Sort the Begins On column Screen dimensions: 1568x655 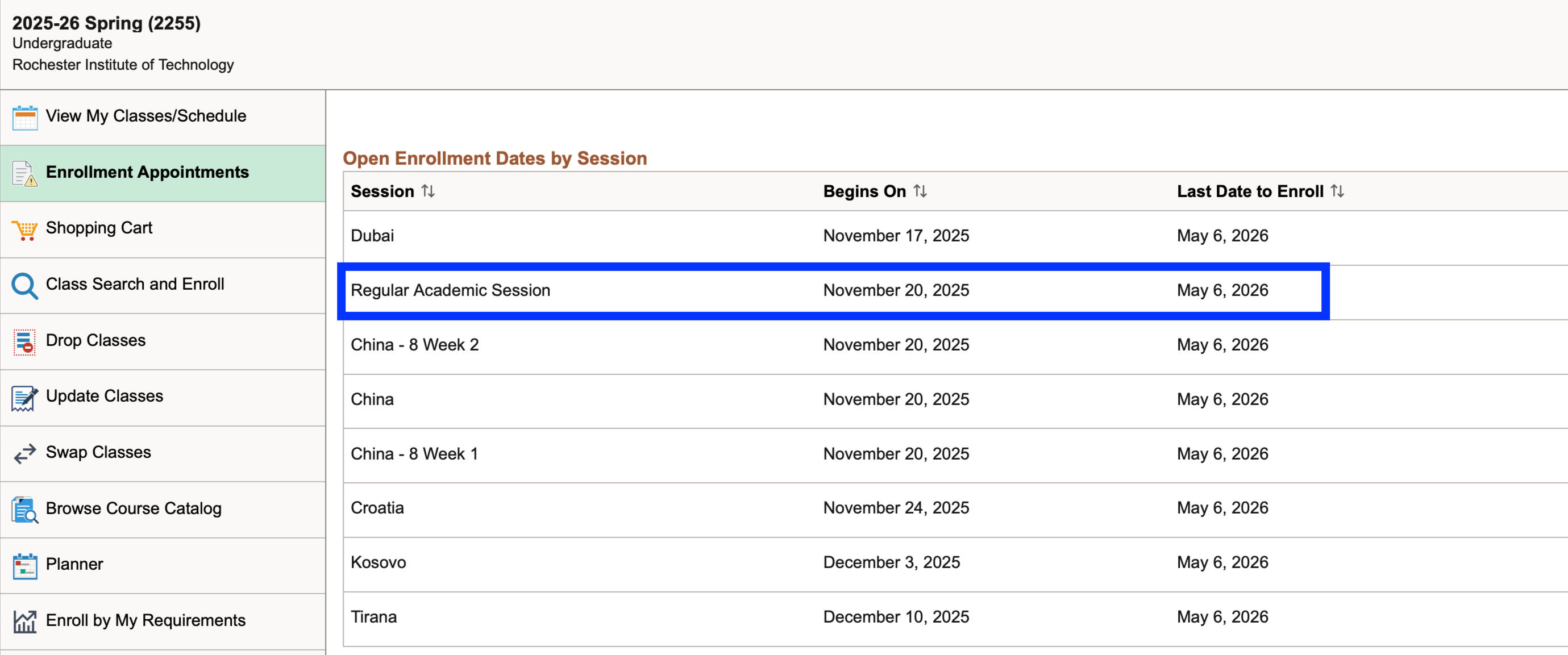[920, 191]
